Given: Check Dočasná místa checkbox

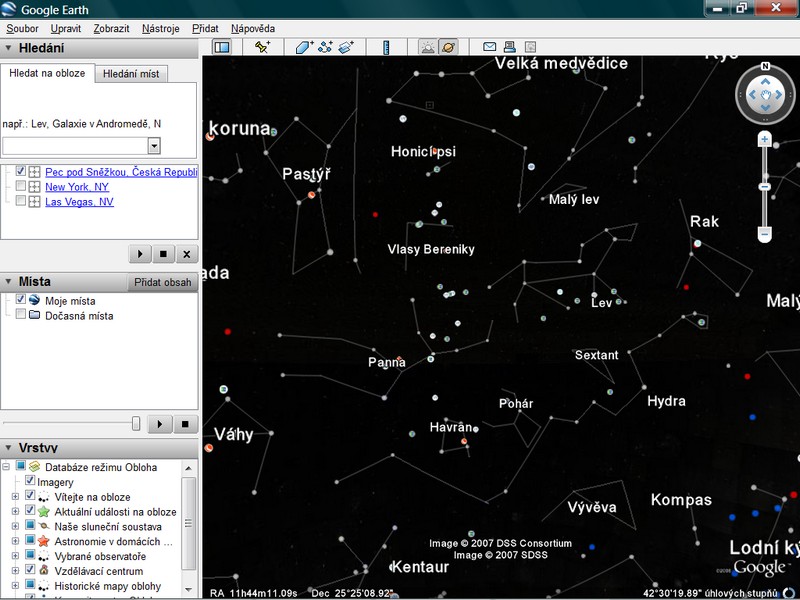Looking at the screenshot, I should pos(20,314).
